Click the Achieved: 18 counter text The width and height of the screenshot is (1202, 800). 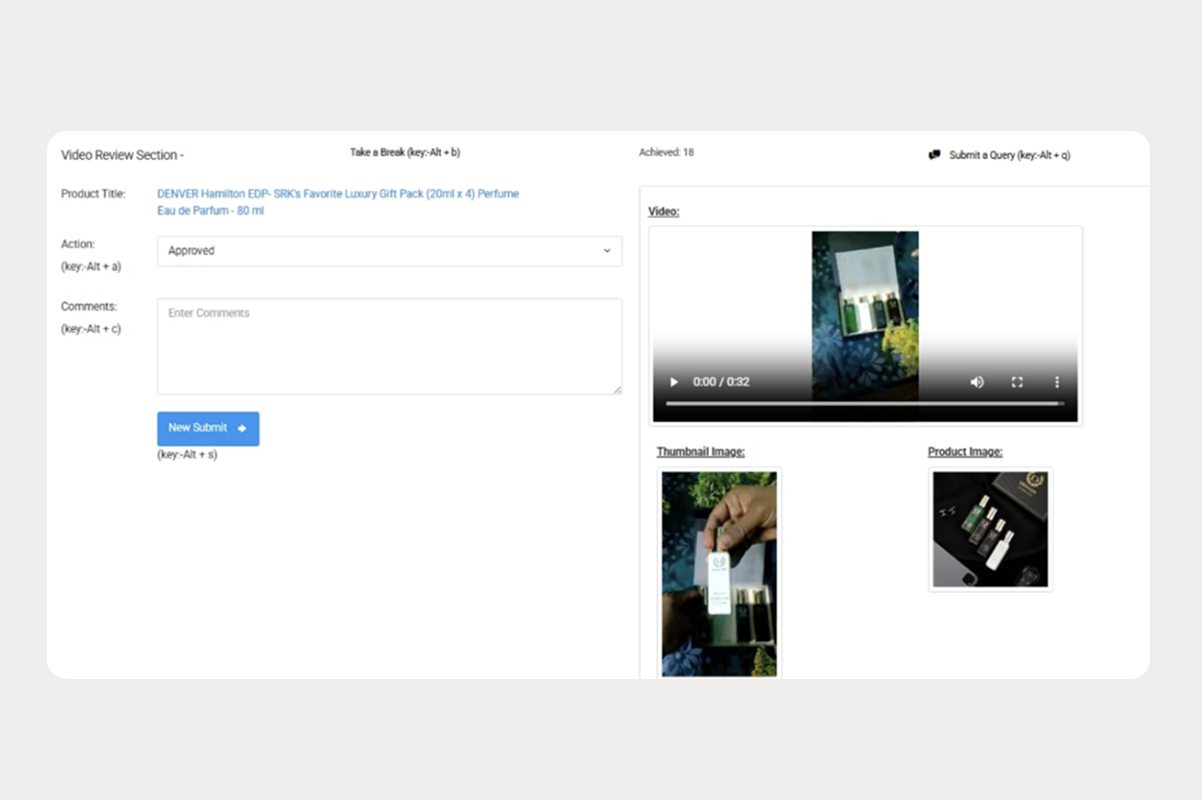click(x=667, y=152)
